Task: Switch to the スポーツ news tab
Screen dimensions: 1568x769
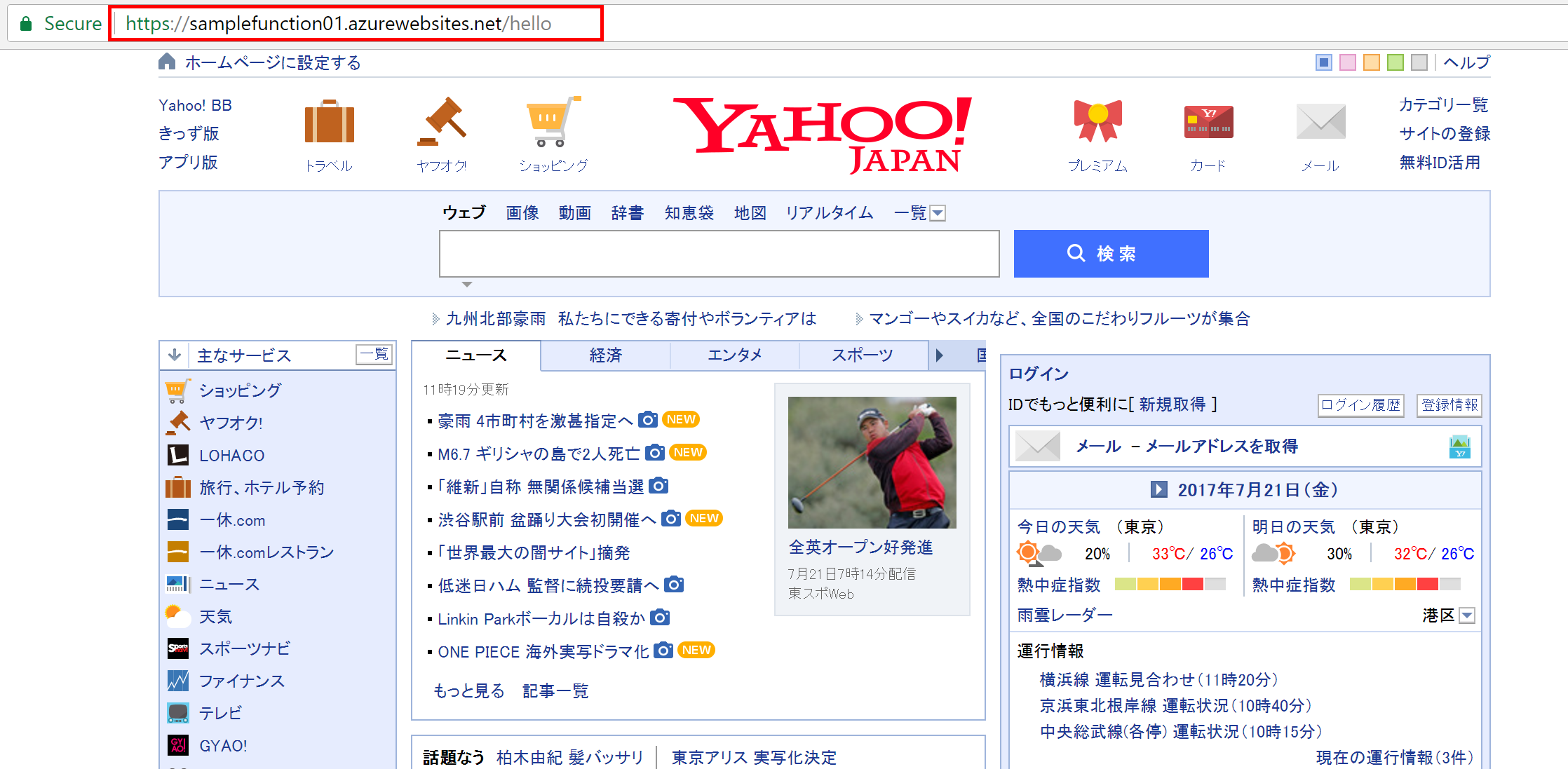Action: (863, 355)
